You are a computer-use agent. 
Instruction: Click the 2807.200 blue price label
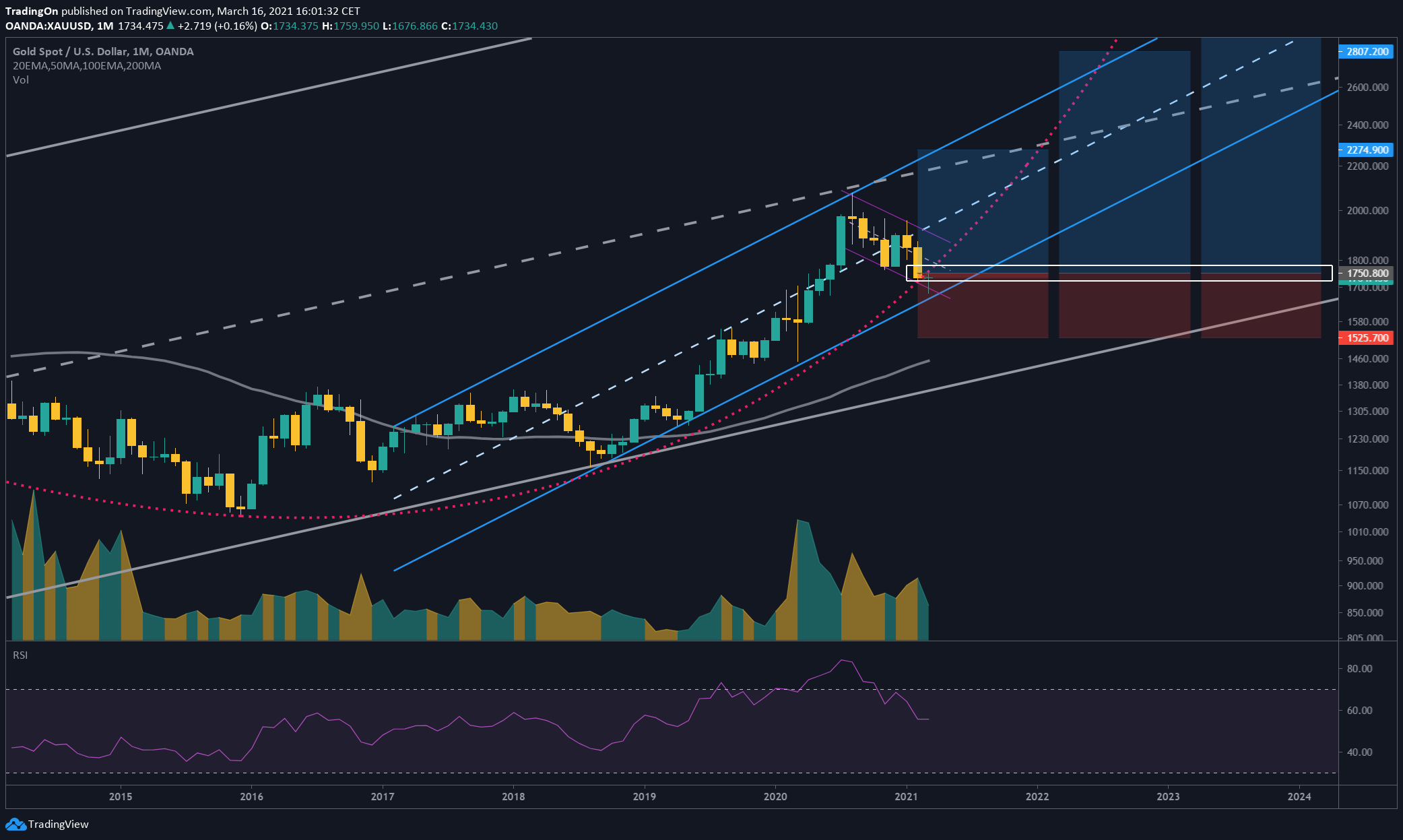click(1366, 51)
